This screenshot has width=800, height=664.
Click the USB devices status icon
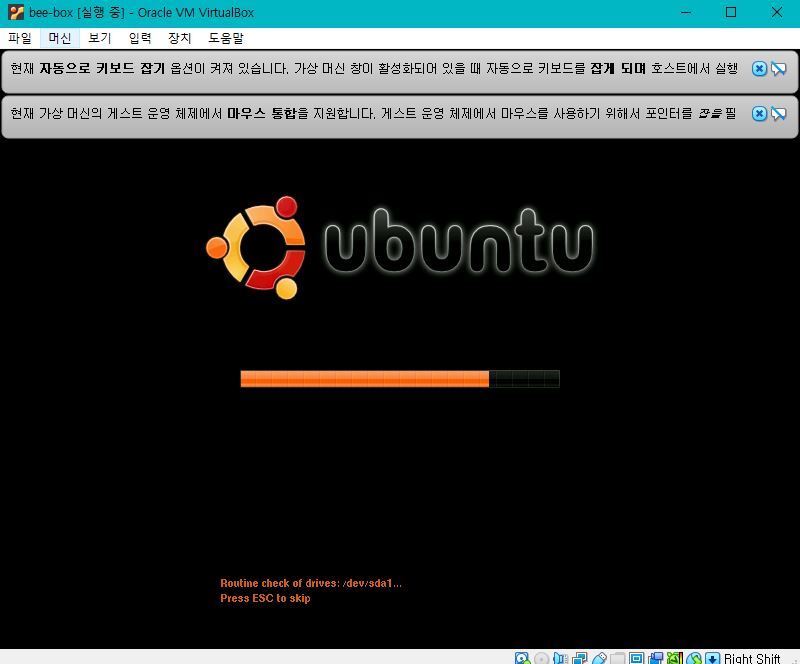tap(599, 658)
